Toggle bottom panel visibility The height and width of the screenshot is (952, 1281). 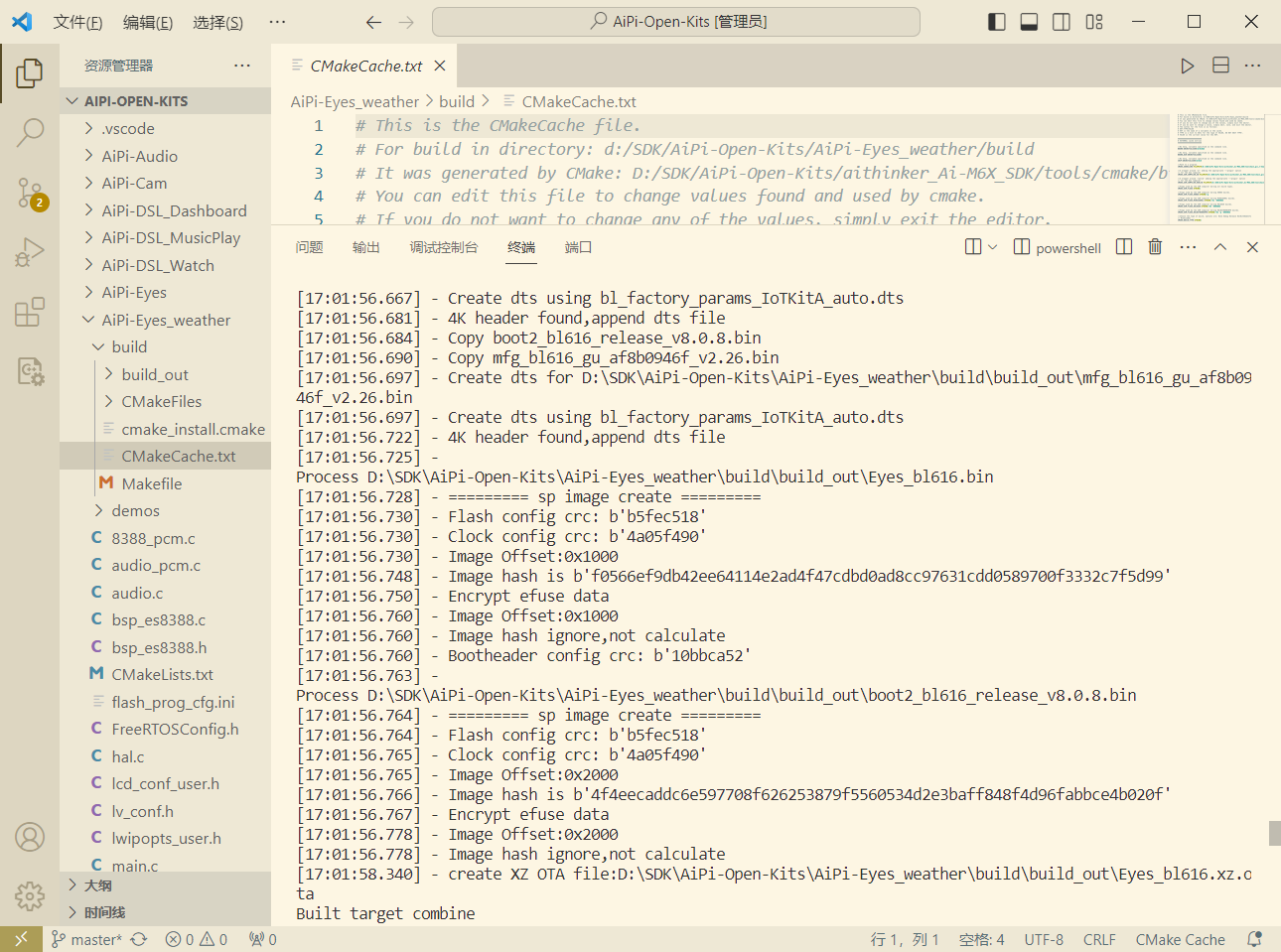pos(1030,22)
